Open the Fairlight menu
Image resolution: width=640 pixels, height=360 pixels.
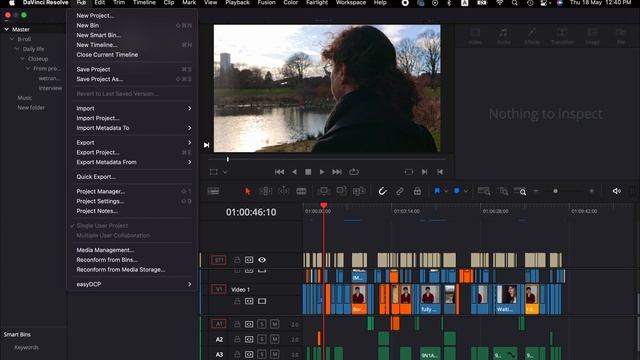317,3
